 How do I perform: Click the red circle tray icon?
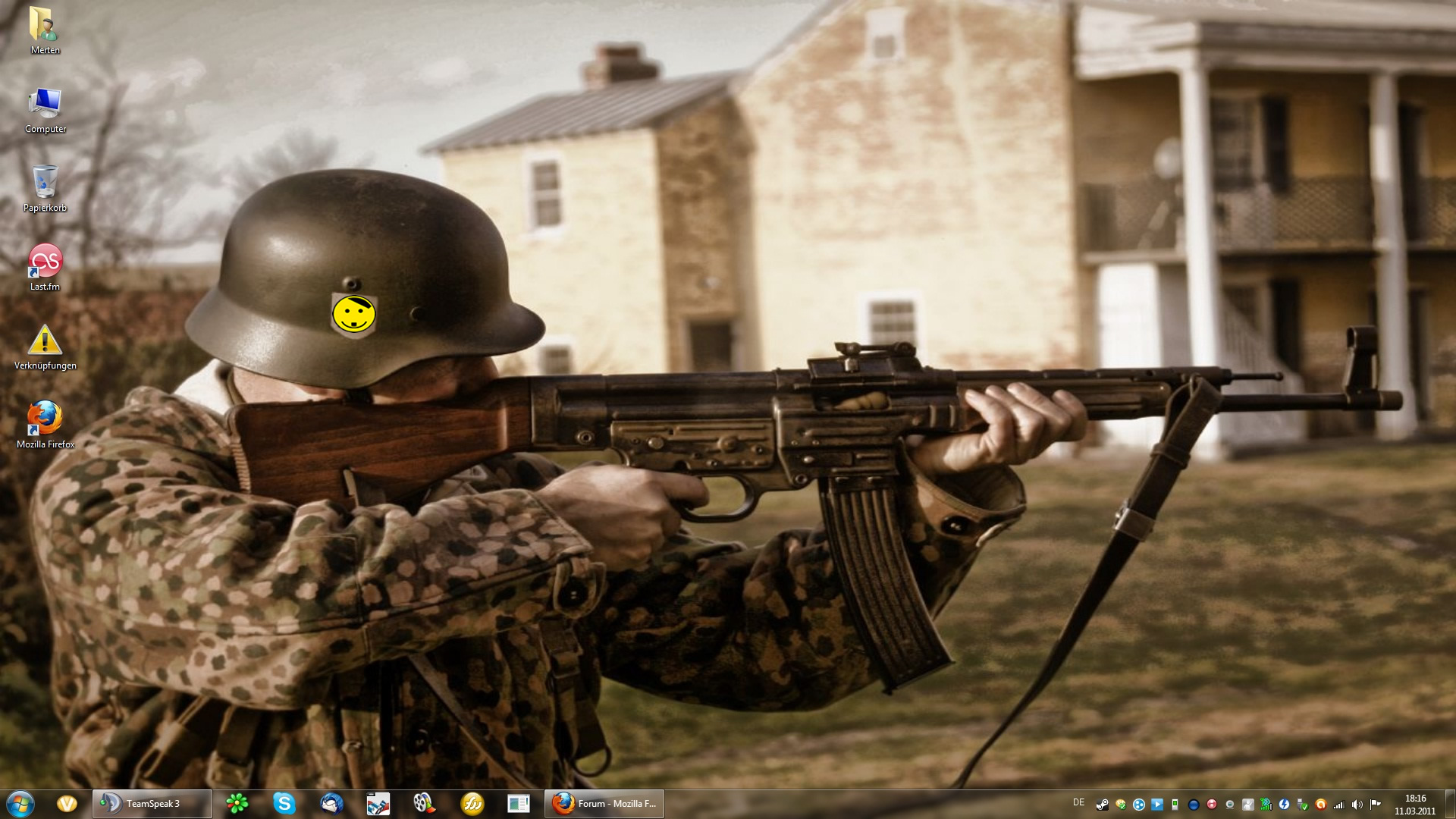pyautogui.click(x=1212, y=805)
